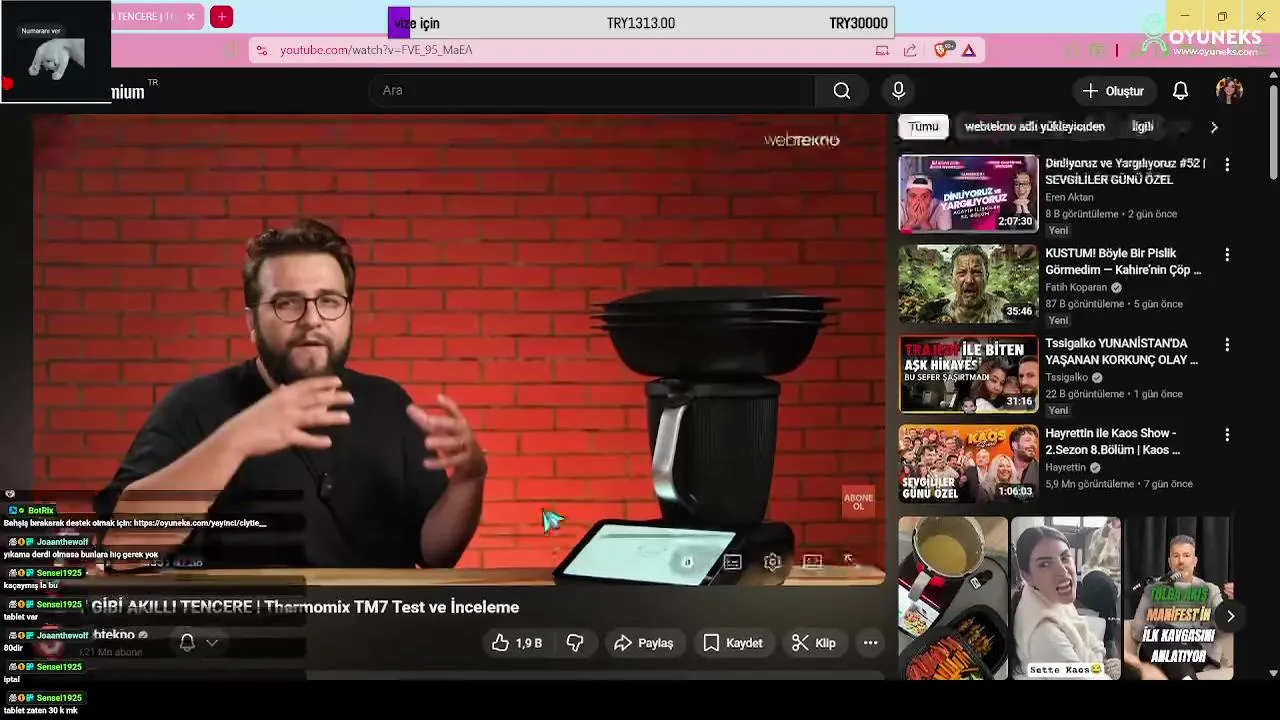Click the video title Thermomix TM7 Test ve İnceleme
The width and height of the screenshot is (1280, 720).
pos(305,607)
